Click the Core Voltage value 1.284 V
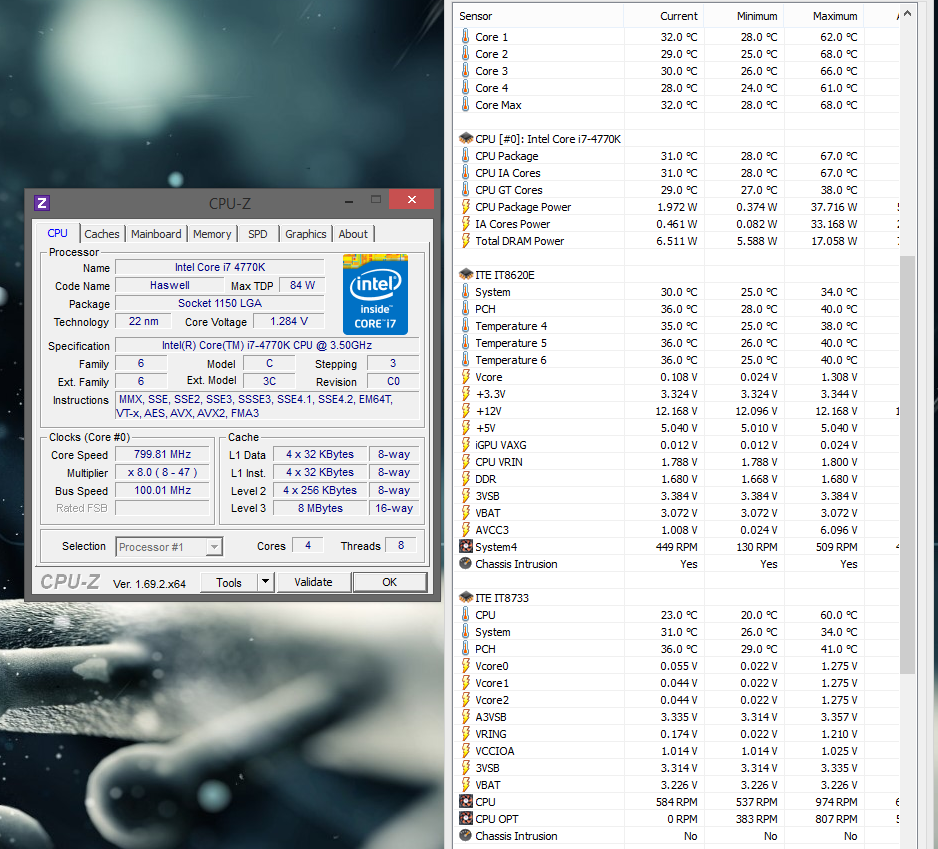This screenshot has height=849, width=938. click(289, 321)
